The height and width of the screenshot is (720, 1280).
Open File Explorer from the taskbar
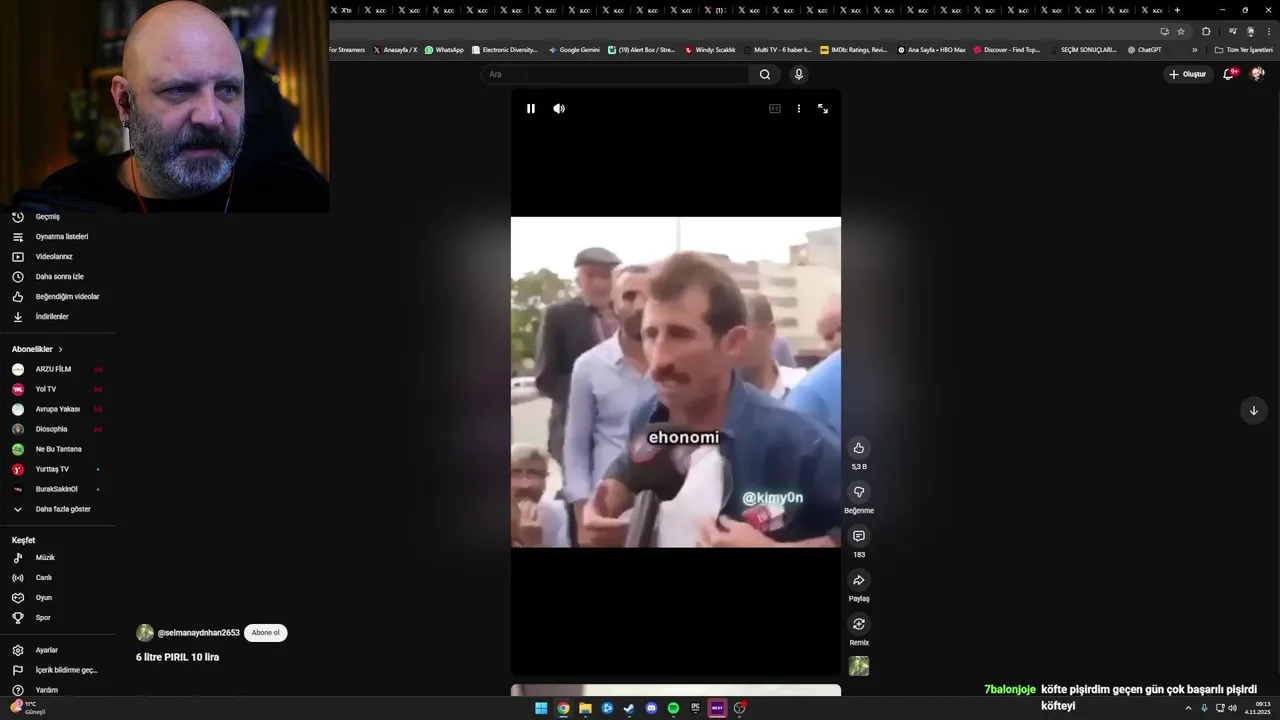pyautogui.click(x=585, y=708)
